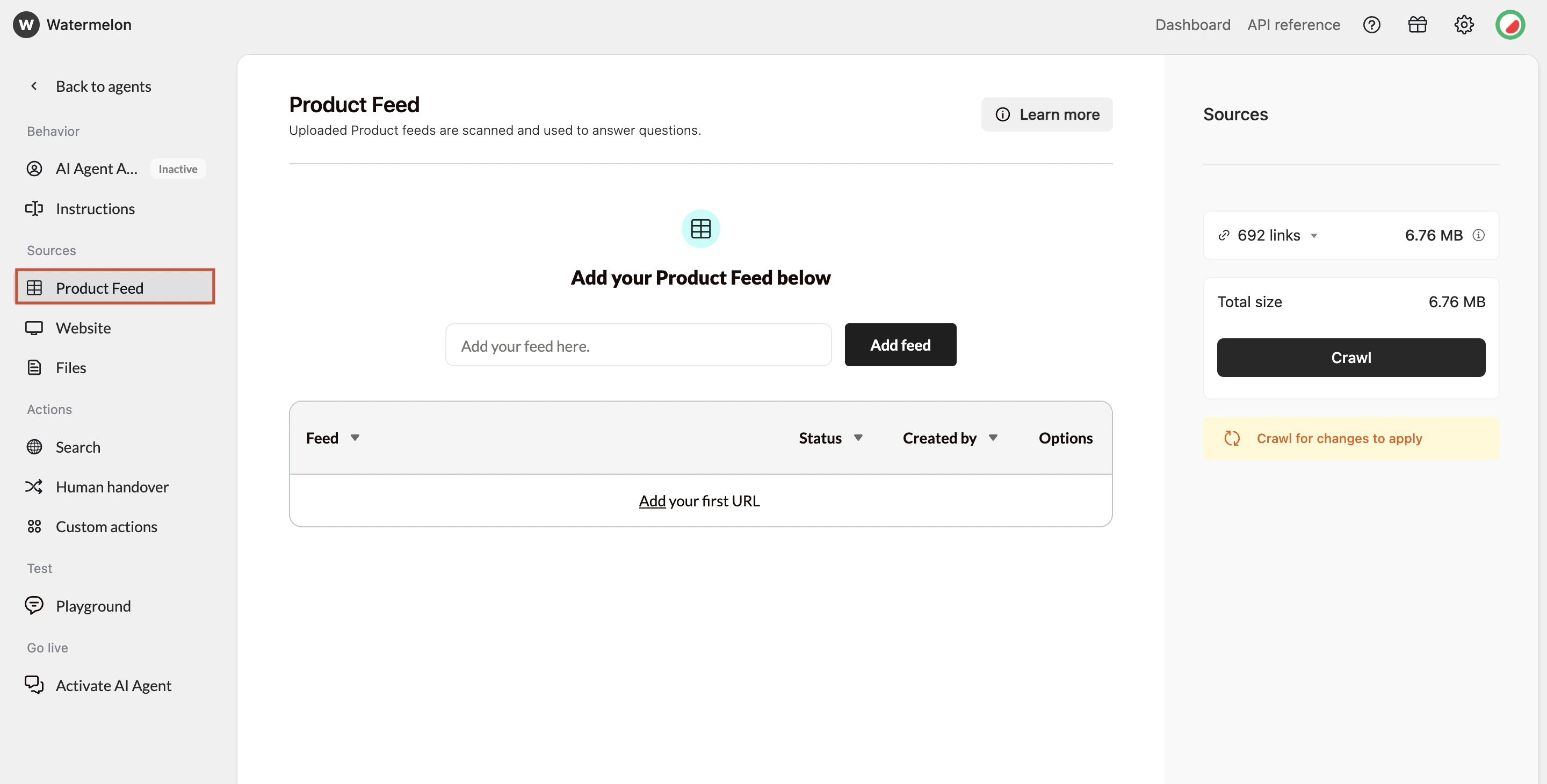
Task: Click the Custom actions grid icon
Action: tap(34, 526)
